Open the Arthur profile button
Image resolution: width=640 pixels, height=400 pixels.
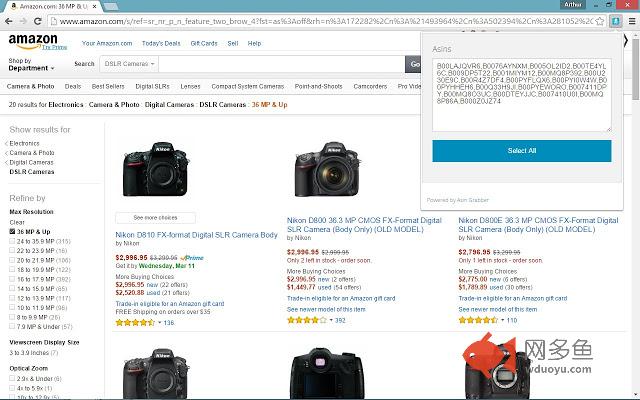coord(573,4)
